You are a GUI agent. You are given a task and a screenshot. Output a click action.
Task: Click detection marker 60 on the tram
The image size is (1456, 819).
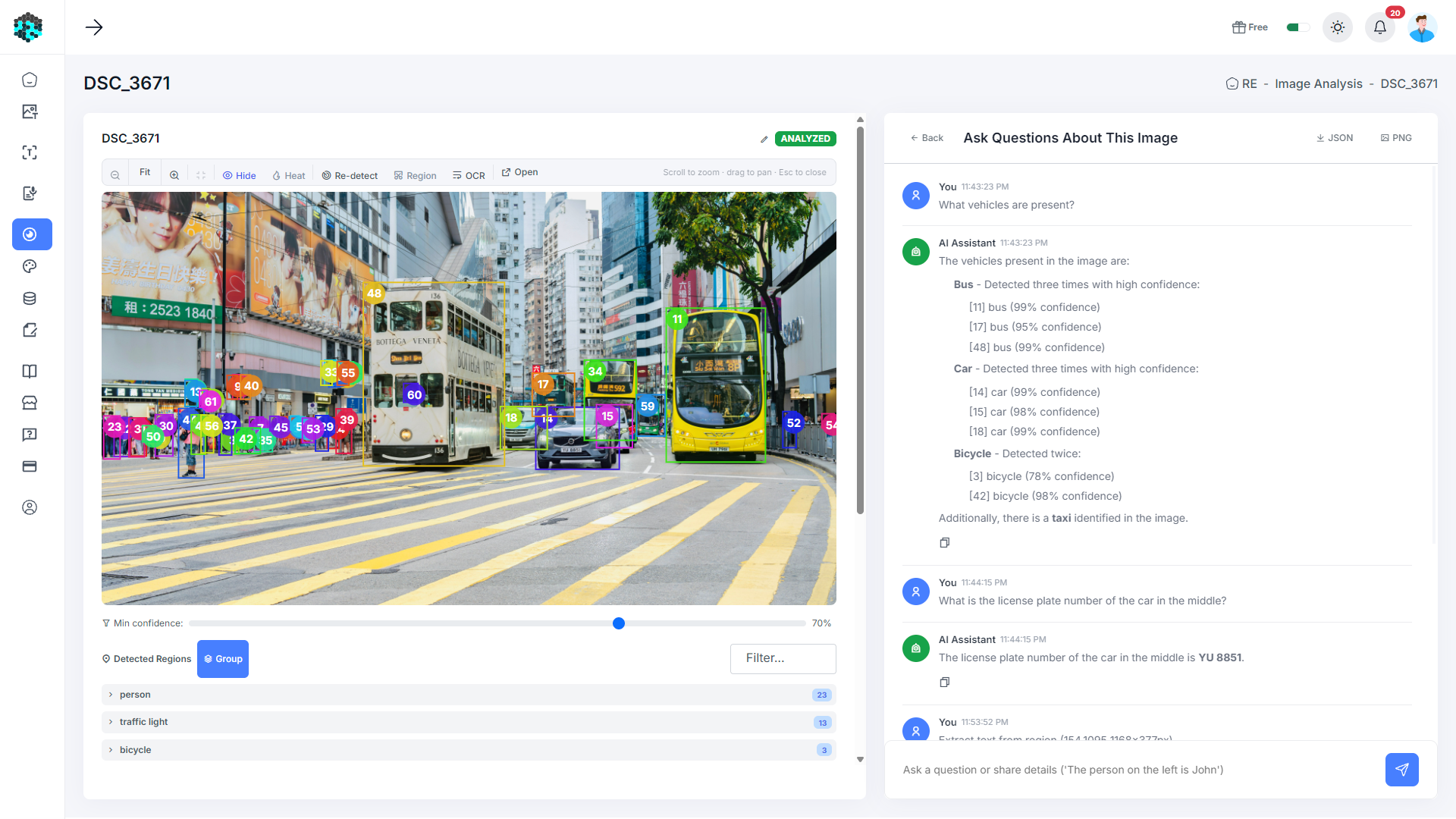click(414, 395)
